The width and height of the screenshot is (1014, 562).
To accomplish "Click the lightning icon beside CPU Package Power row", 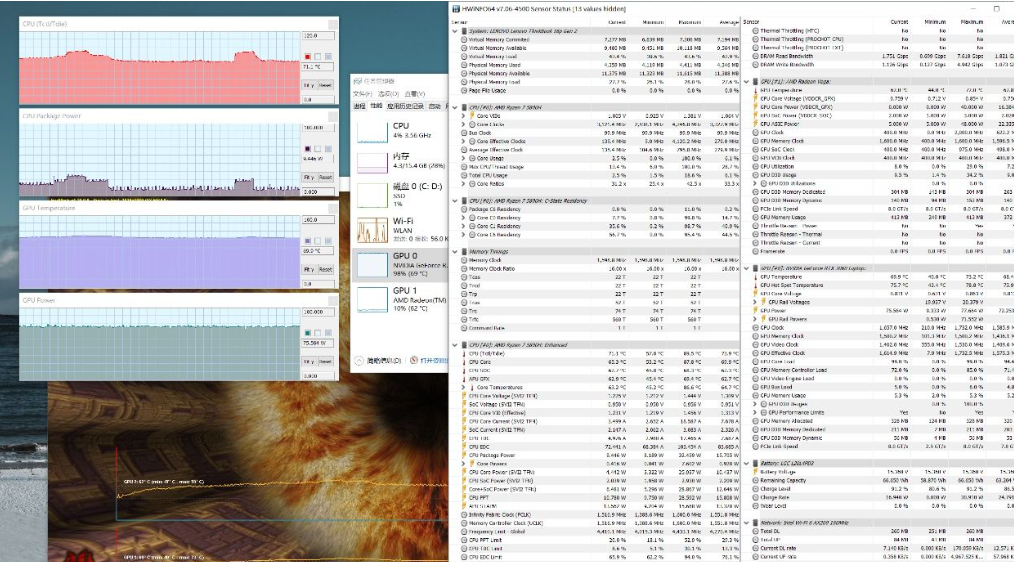I will coord(464,455).
